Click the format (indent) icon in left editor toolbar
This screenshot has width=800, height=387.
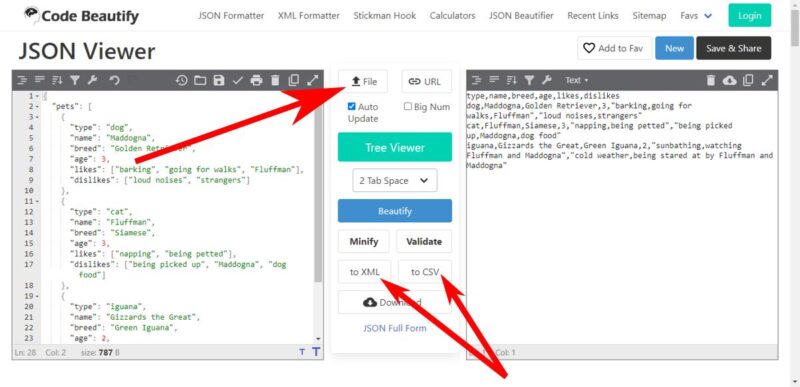point(22,80)
